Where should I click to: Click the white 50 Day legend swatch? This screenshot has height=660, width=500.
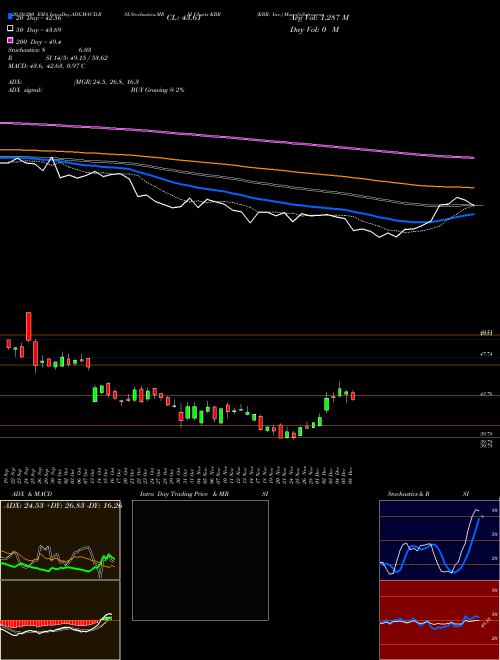pyautogui.click(x=11, y=29)
